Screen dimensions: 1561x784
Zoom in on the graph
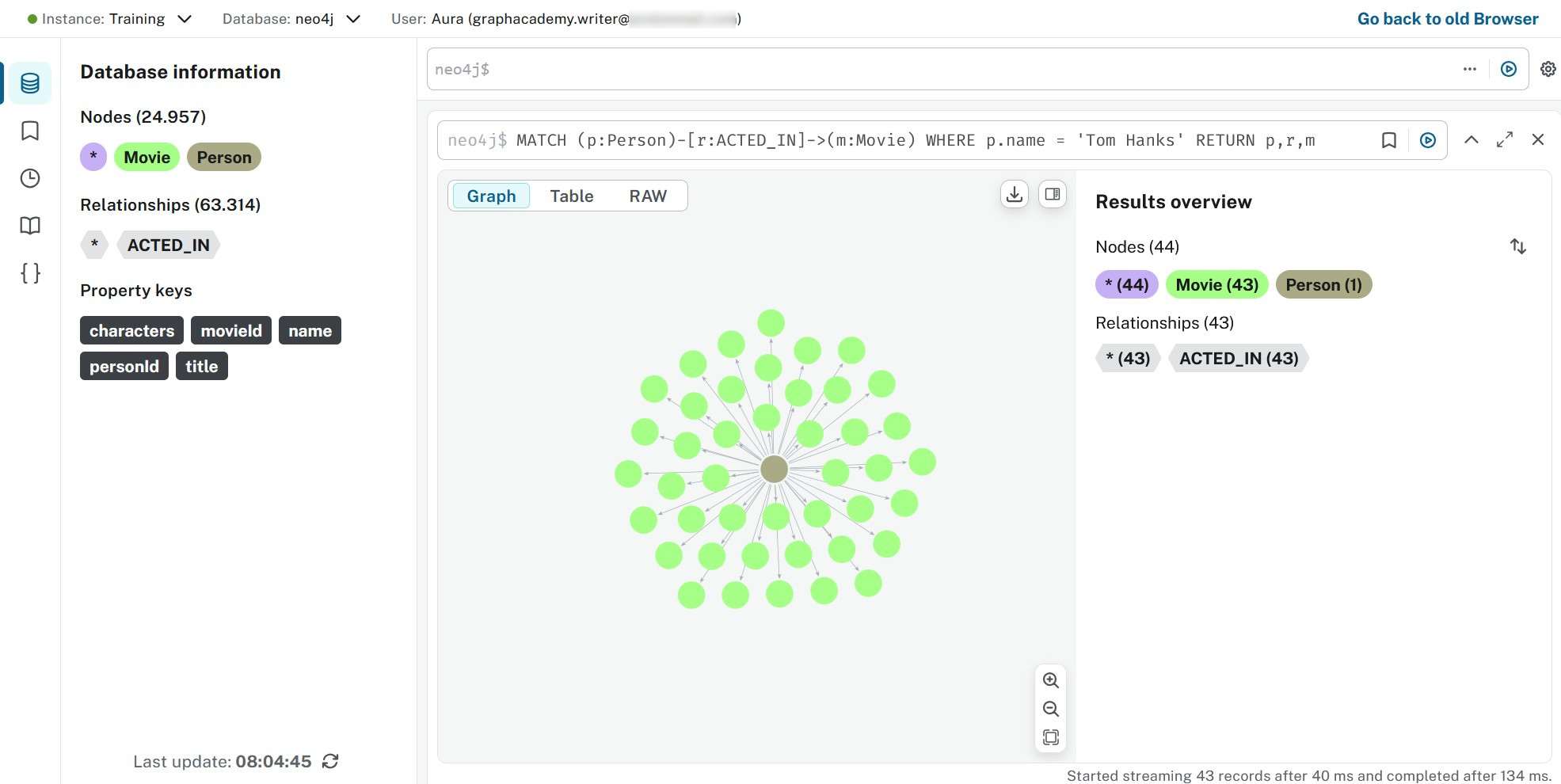click(1051, 680)
